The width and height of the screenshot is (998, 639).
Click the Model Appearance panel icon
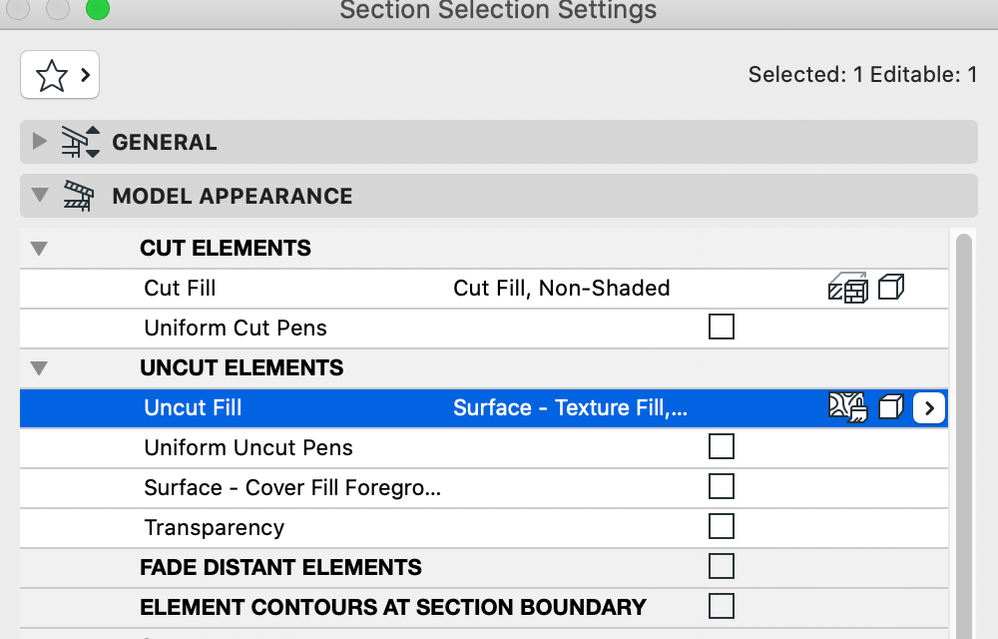coord(78,196)
